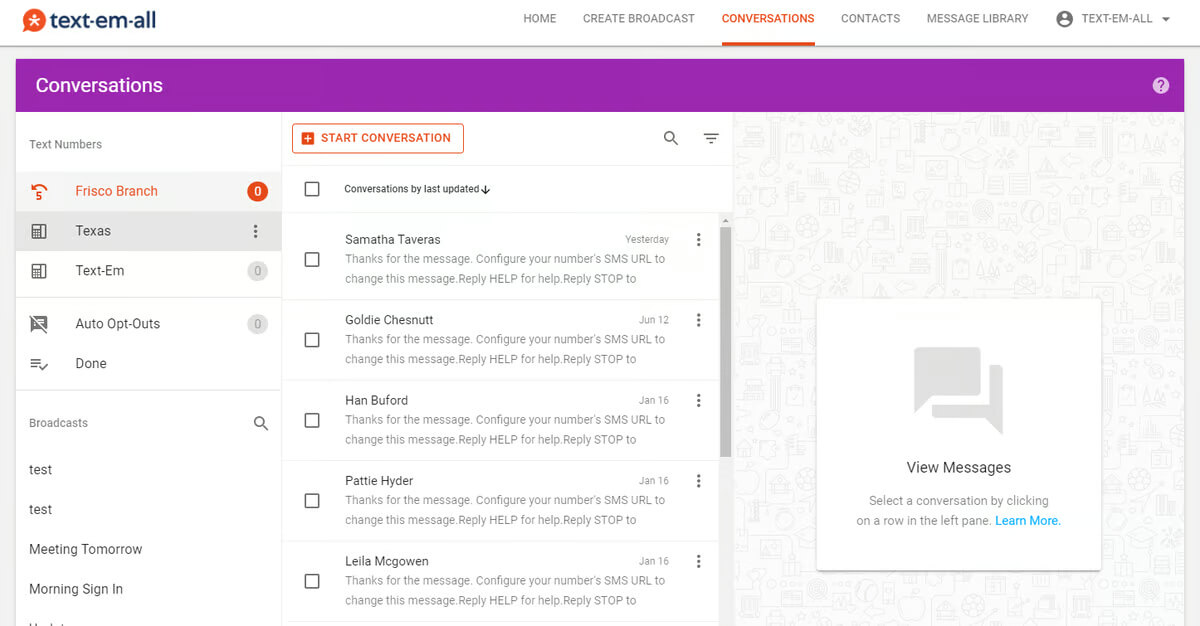
Task: Click the Jun 12 timestamp
Action: tap(654, 320)
